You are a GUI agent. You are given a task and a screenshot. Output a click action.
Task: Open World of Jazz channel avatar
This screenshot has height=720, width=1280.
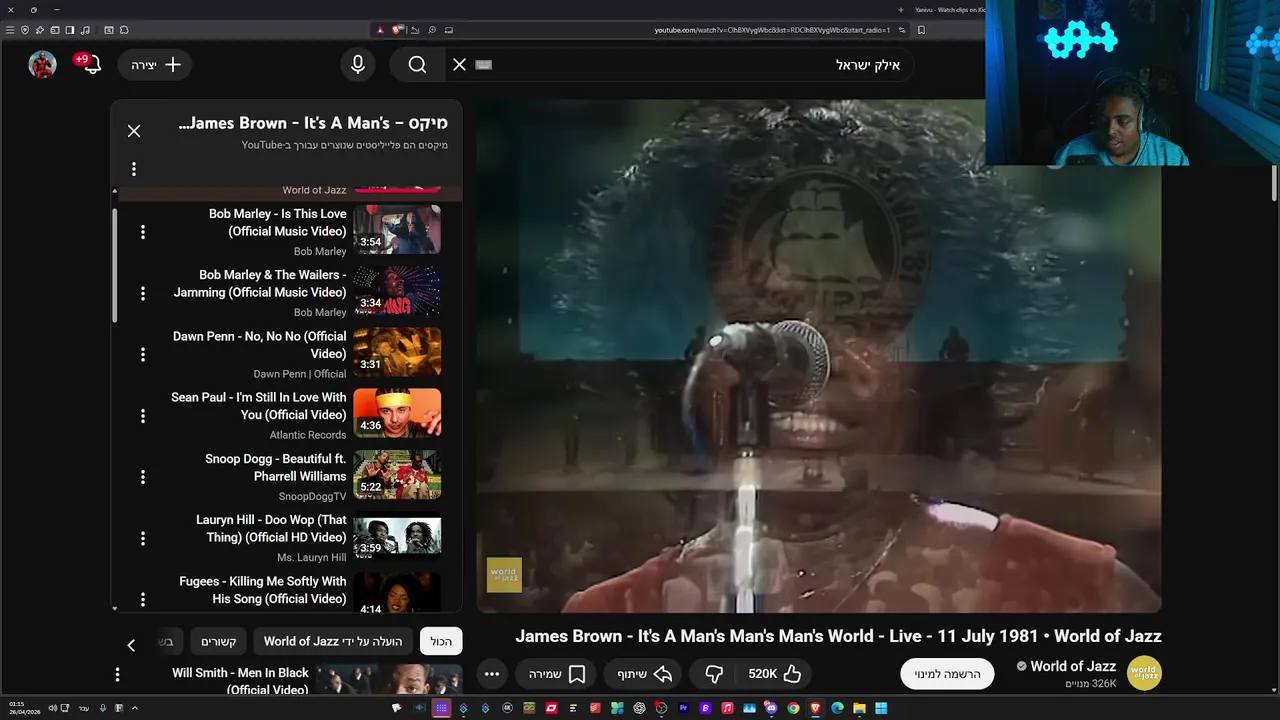pos(1144,673)
